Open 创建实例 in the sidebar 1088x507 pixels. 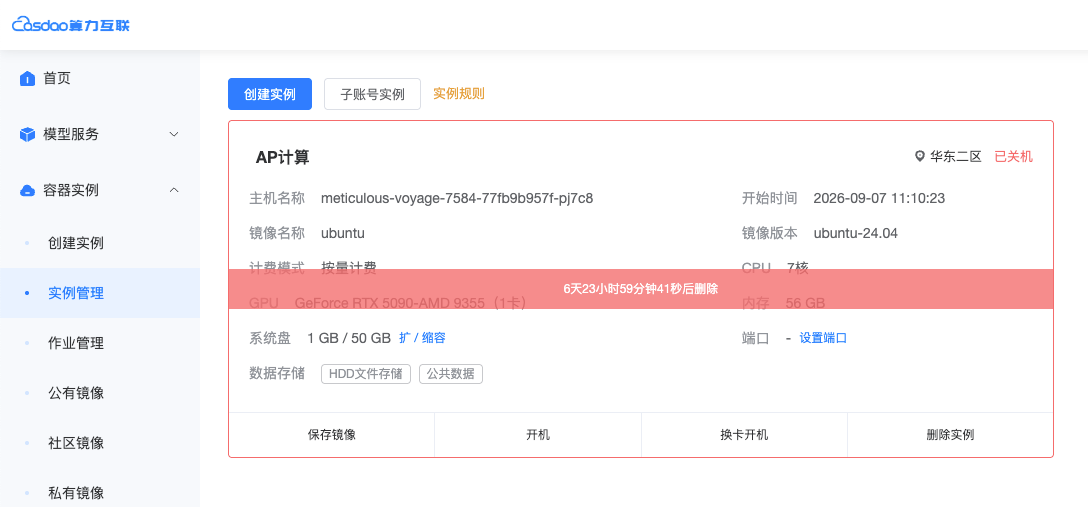(x=76, y=243)
